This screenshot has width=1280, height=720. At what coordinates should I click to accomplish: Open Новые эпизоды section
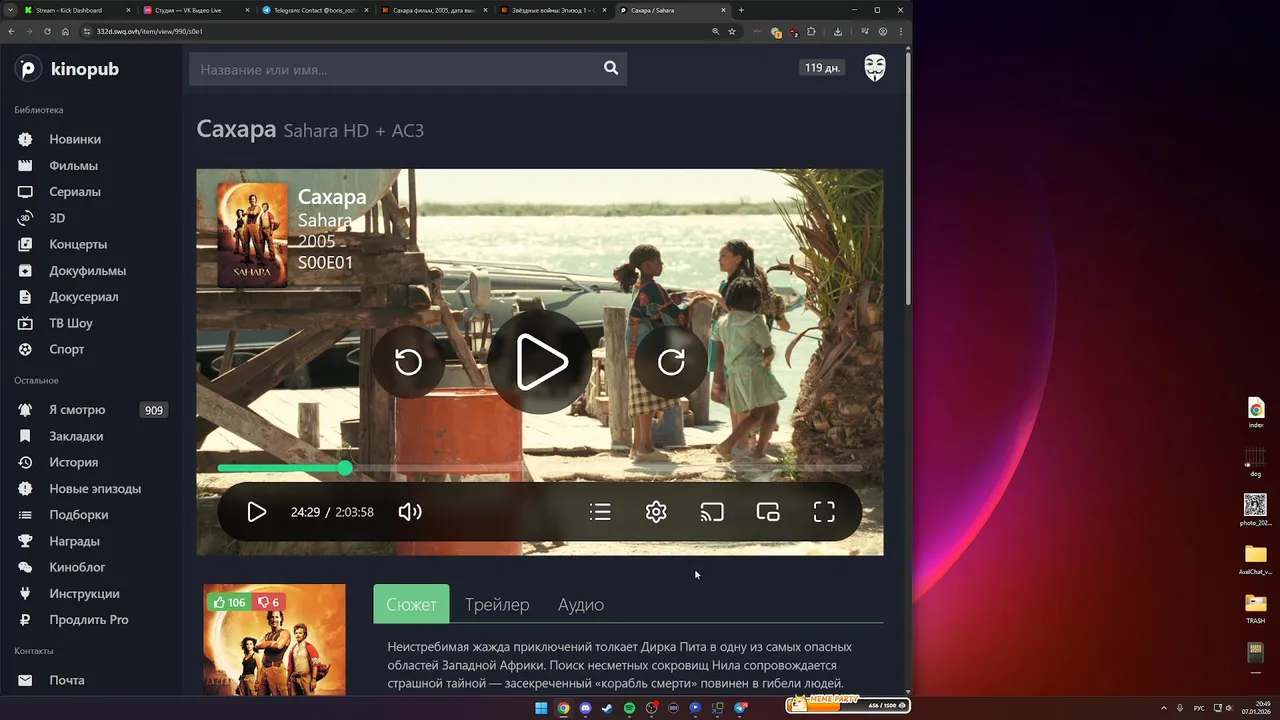(95, 488)
